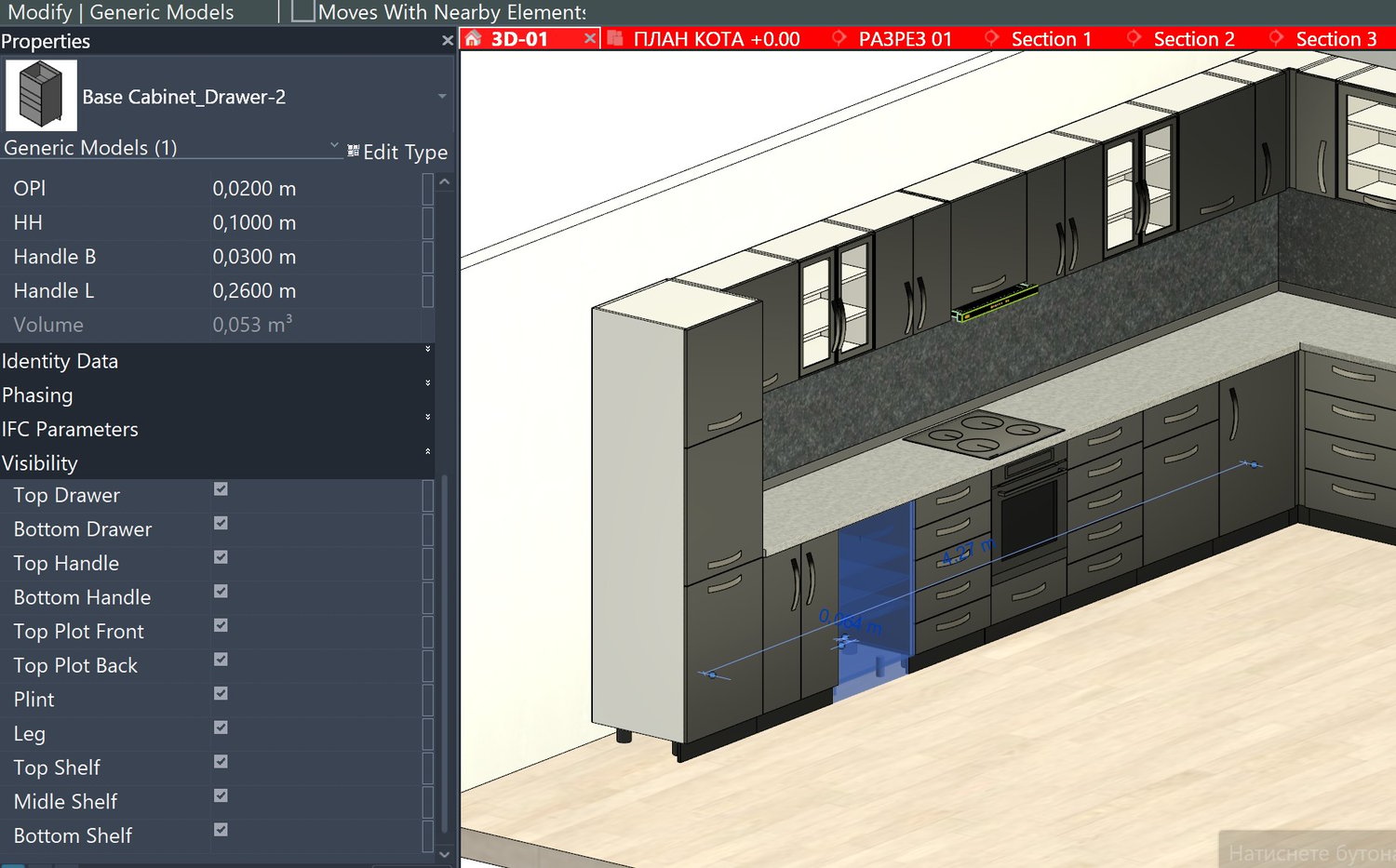Uncheck the Midle Shelf checkbox
Viewport: 1396px width, 868px height.
221,796
